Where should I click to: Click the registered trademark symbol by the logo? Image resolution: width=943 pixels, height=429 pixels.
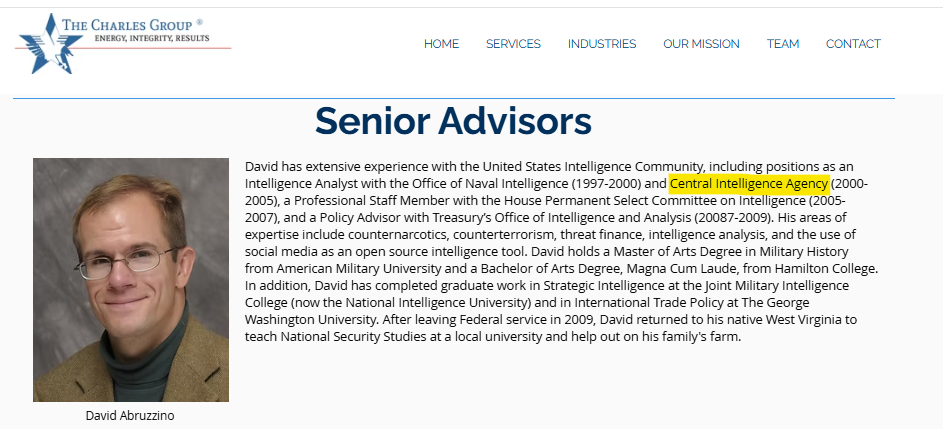click(199, 21)
